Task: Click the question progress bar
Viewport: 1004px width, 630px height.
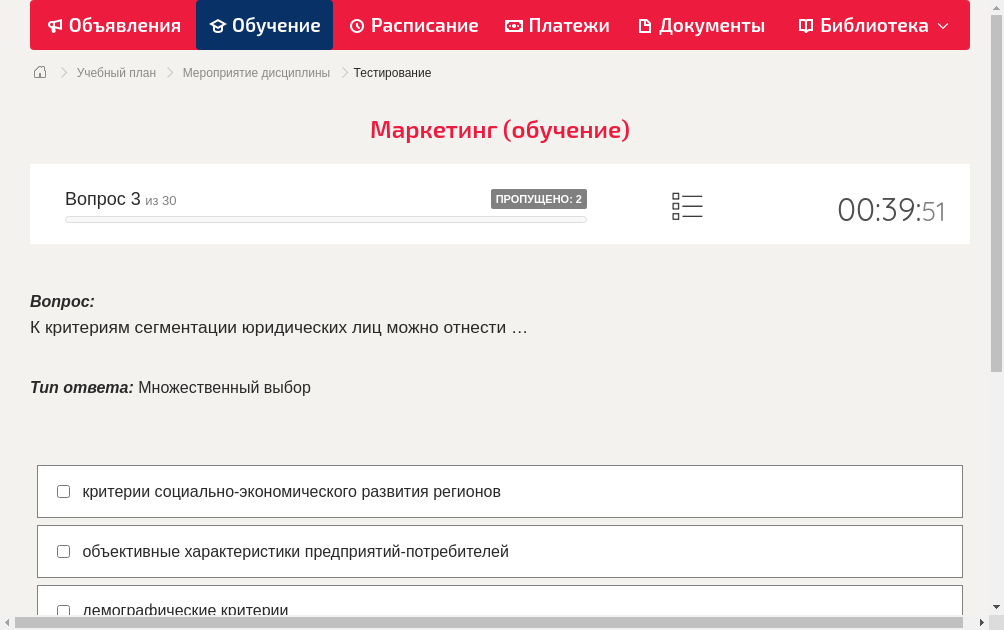Action: pos(325,219)
